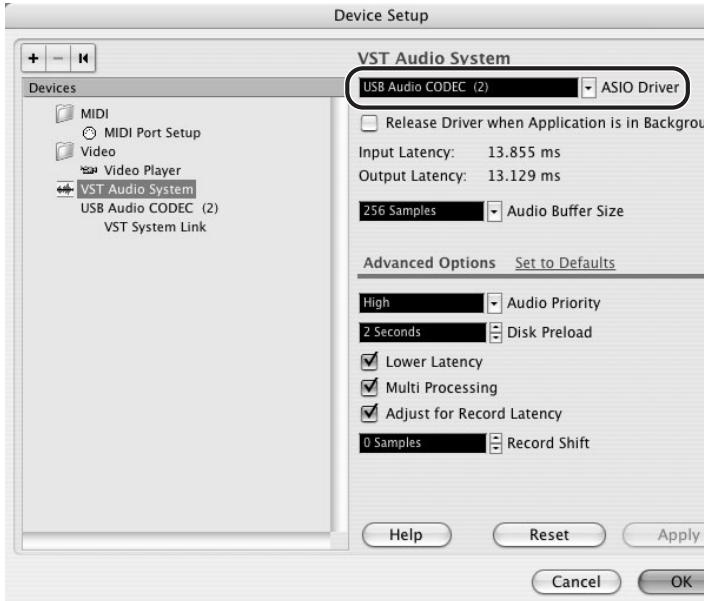Click the Help button
Viewport: 709px width, 601px height.
point(406,535)
